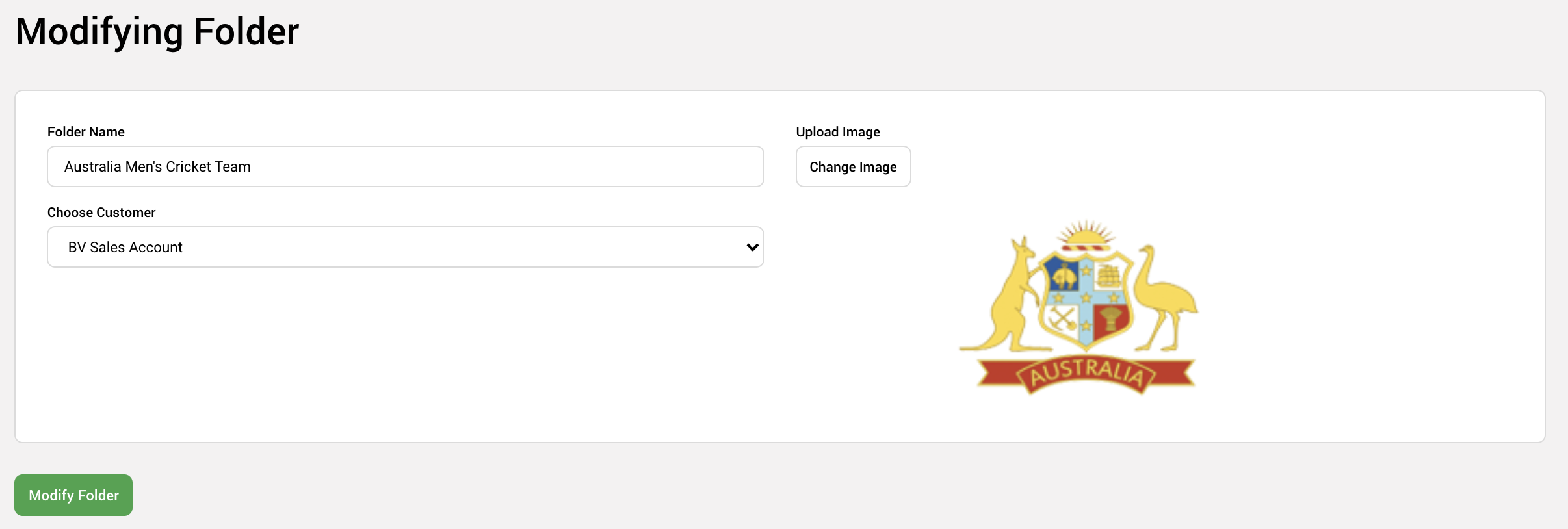Click the rising sun atop the shield
The image size is (1568, 529).
(1086, 235)
